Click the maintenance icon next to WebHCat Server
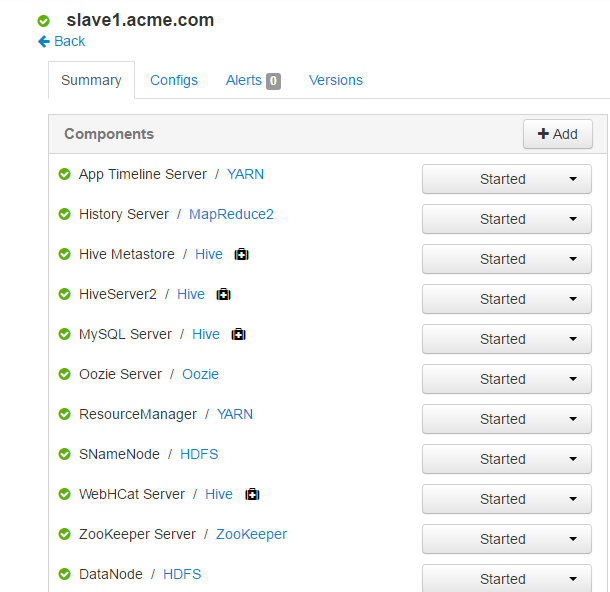Viewport: 610px width, 592px height. point(252,494)
